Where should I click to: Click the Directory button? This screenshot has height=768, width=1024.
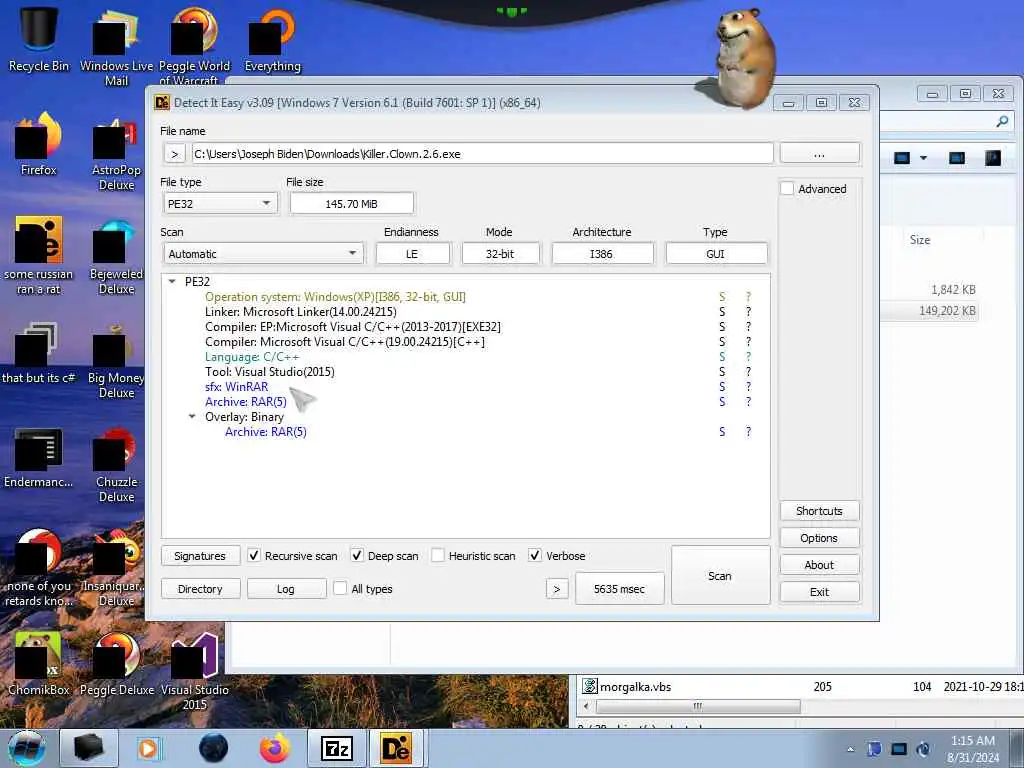pyautogui.click(x=200, y=589)
